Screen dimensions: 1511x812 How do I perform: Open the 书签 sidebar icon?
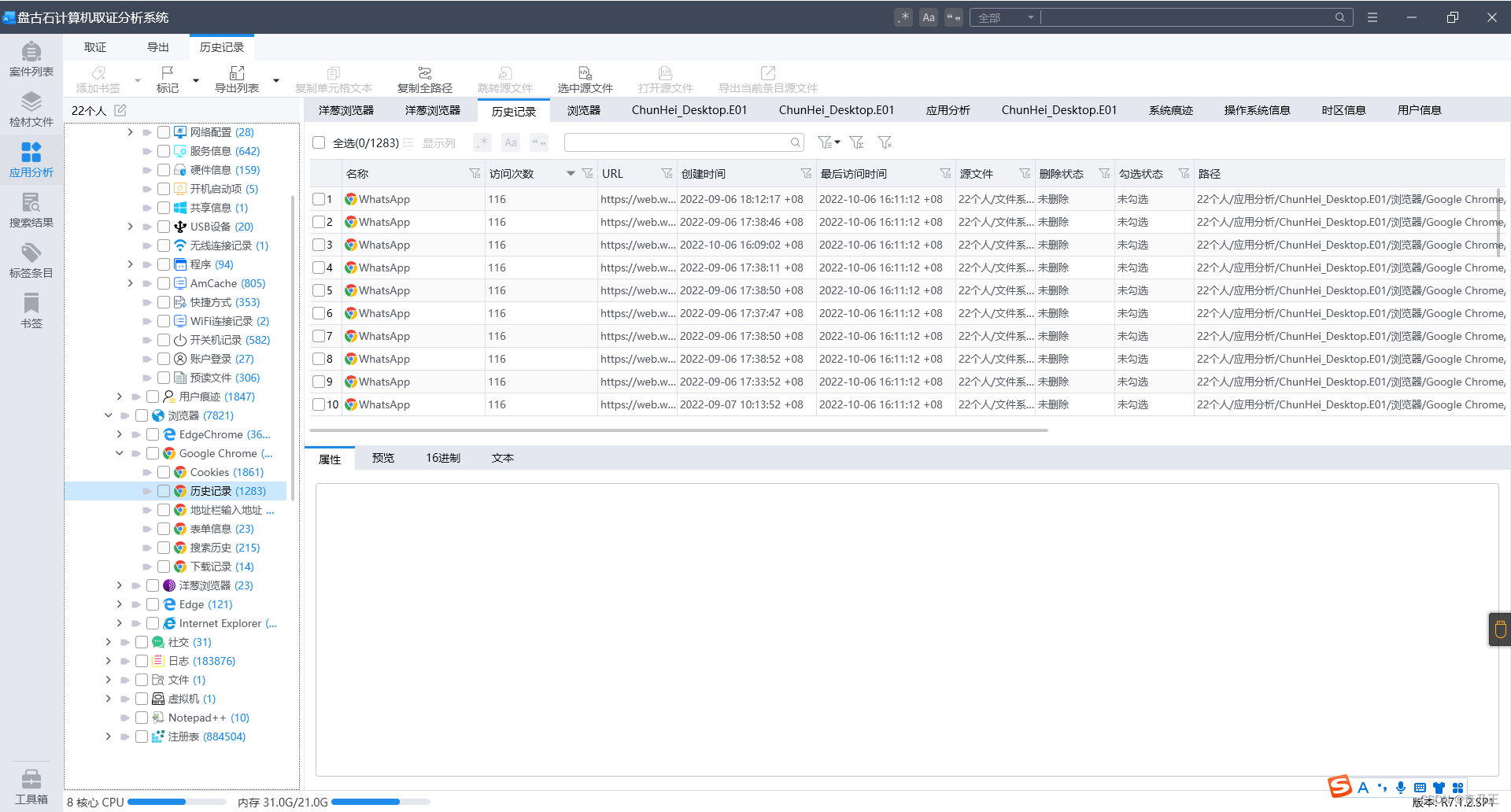pos(31,312)
